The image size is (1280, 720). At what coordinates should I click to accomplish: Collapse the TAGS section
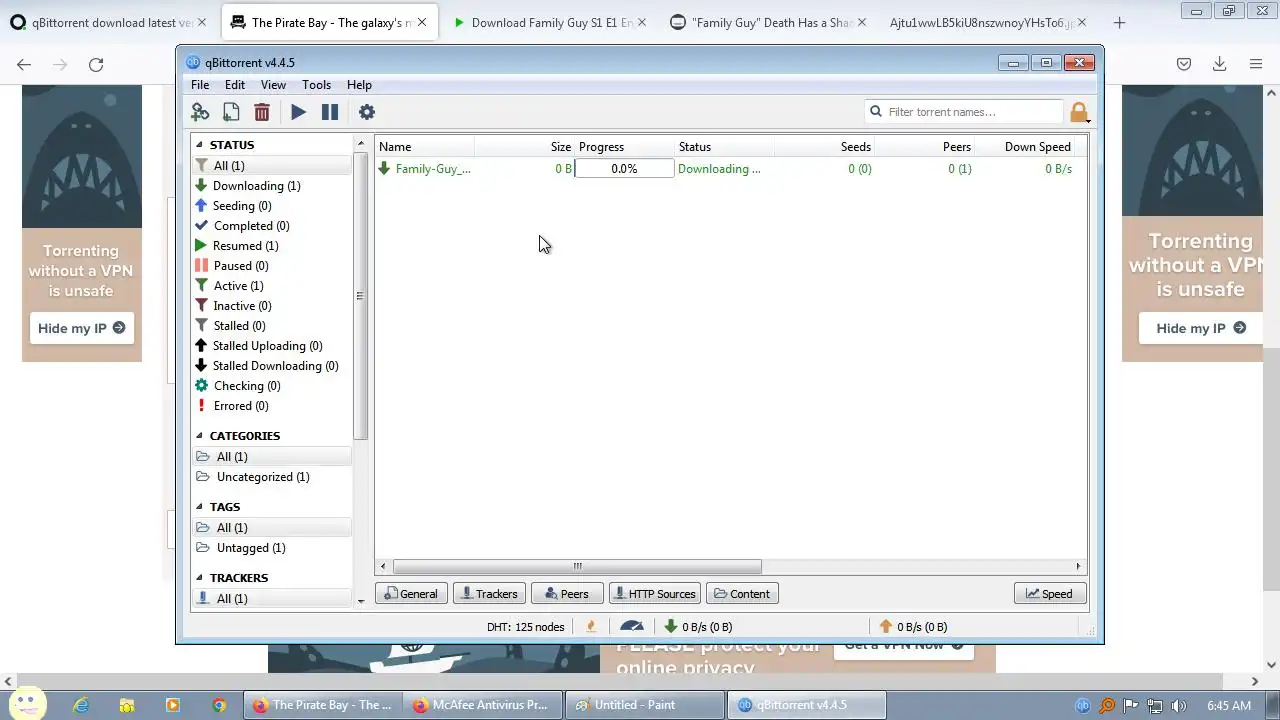pos(200,507)
